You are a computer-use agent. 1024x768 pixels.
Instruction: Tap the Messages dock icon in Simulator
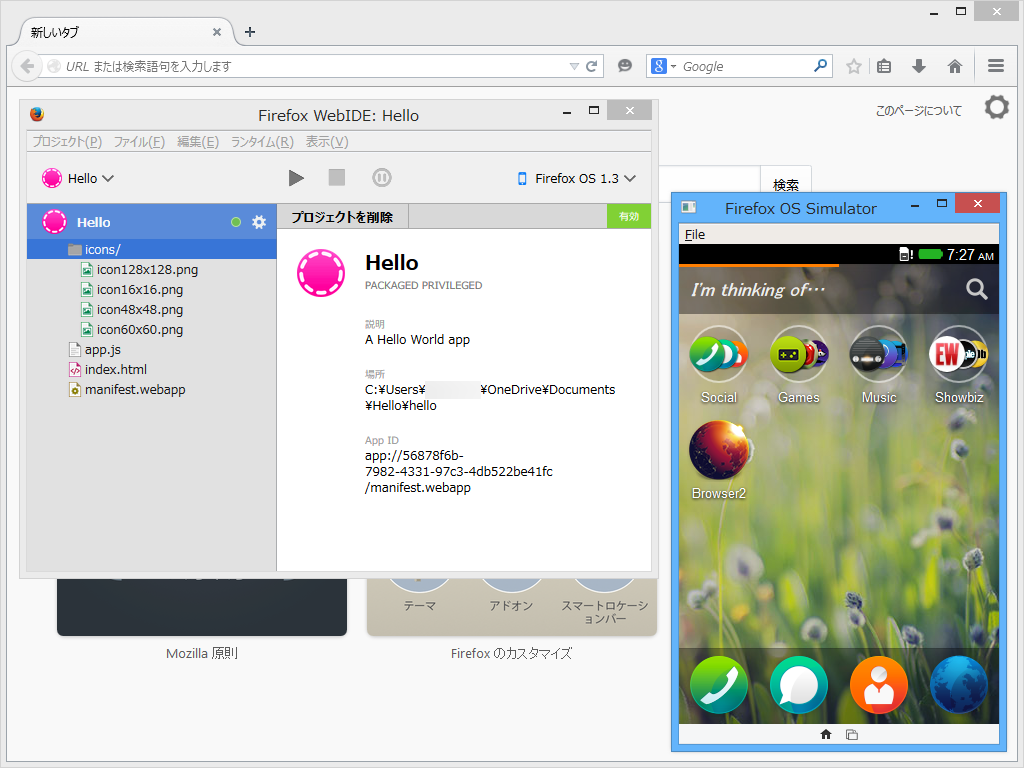click(799, 685)
